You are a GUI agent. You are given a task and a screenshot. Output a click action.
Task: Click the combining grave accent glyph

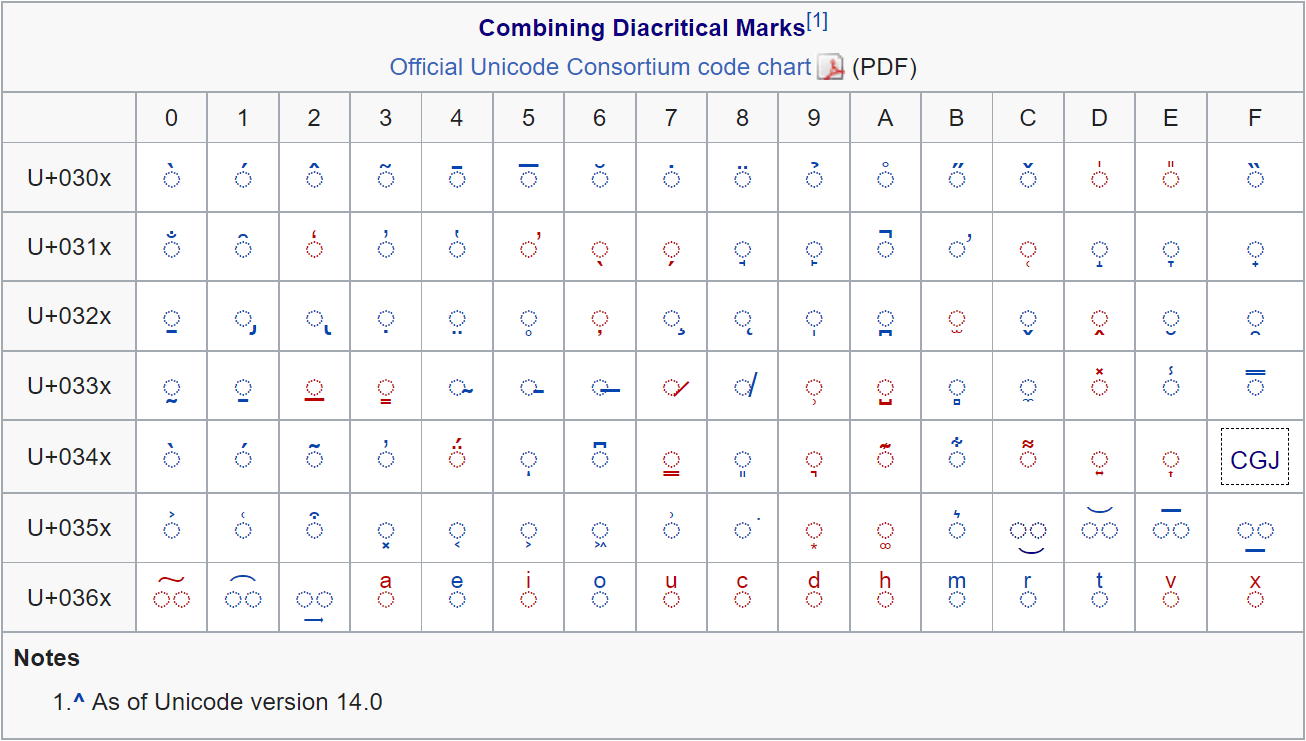(x=171, y=176)
